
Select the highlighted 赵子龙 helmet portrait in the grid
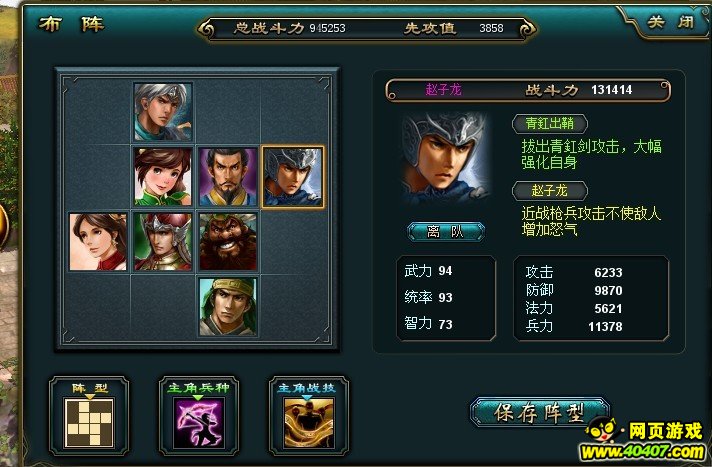[x=293, y=177]
